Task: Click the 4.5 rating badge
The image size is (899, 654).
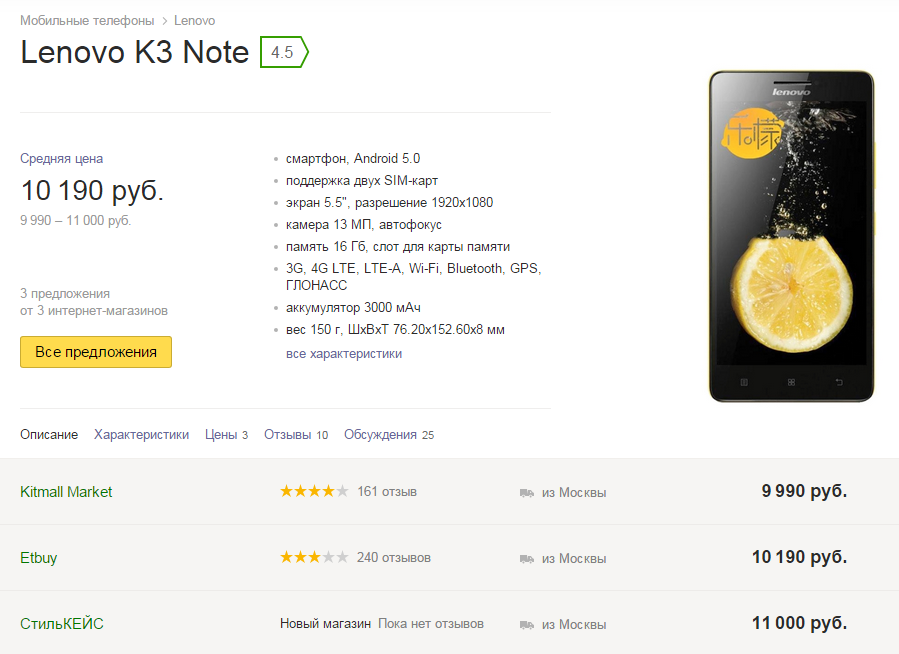Action: point(284,52)
